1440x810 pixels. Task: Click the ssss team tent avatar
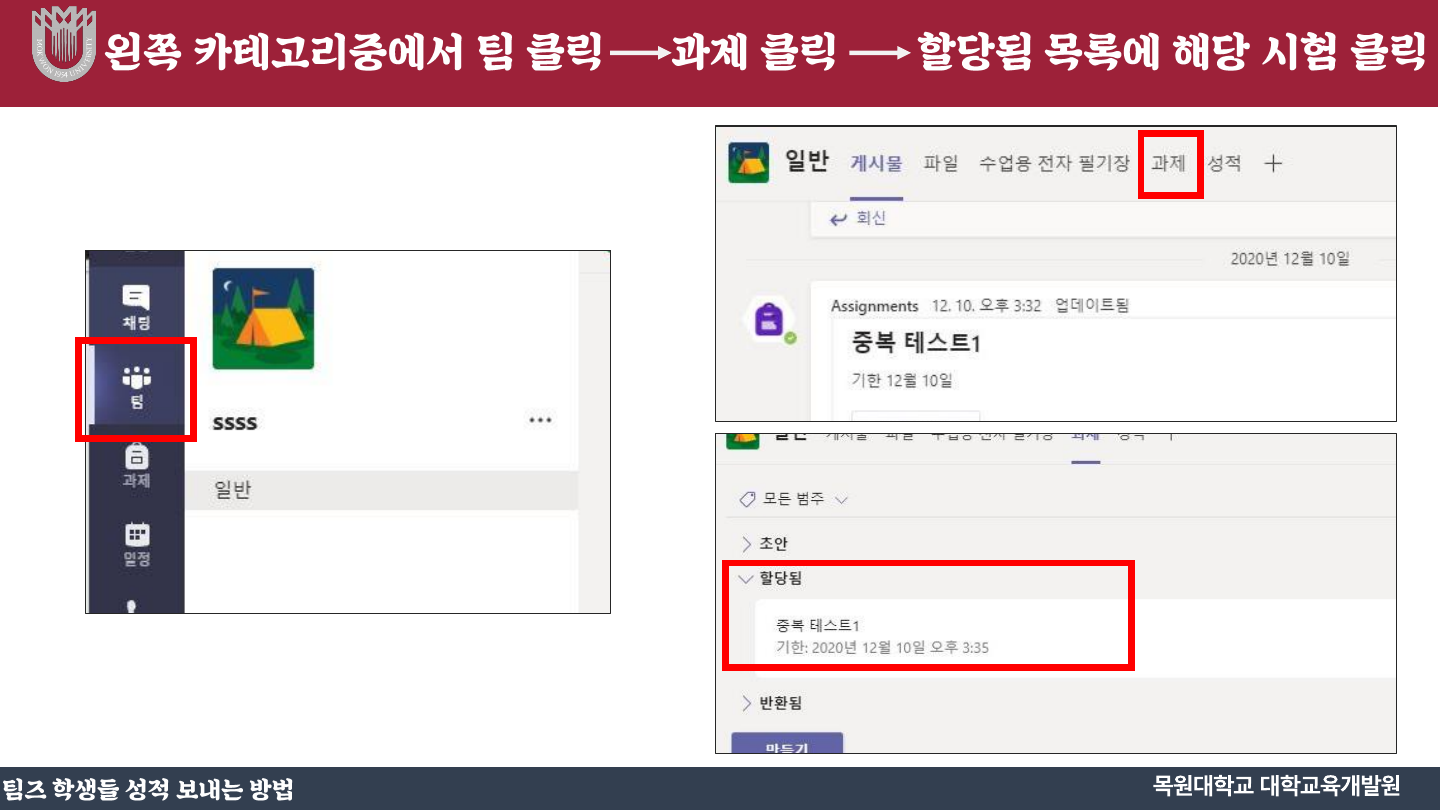pyautogui.click(x=263, y=318)
